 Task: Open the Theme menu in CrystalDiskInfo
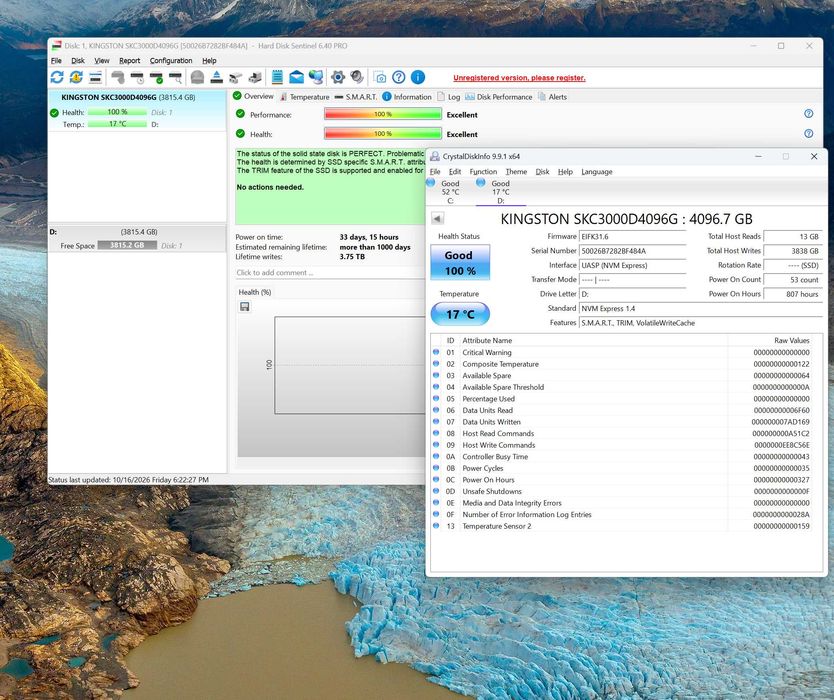(516, 172)
